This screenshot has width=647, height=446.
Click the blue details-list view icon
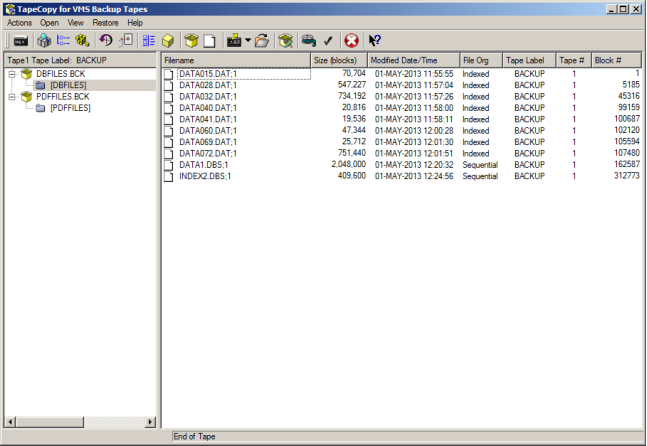point(149,40)
